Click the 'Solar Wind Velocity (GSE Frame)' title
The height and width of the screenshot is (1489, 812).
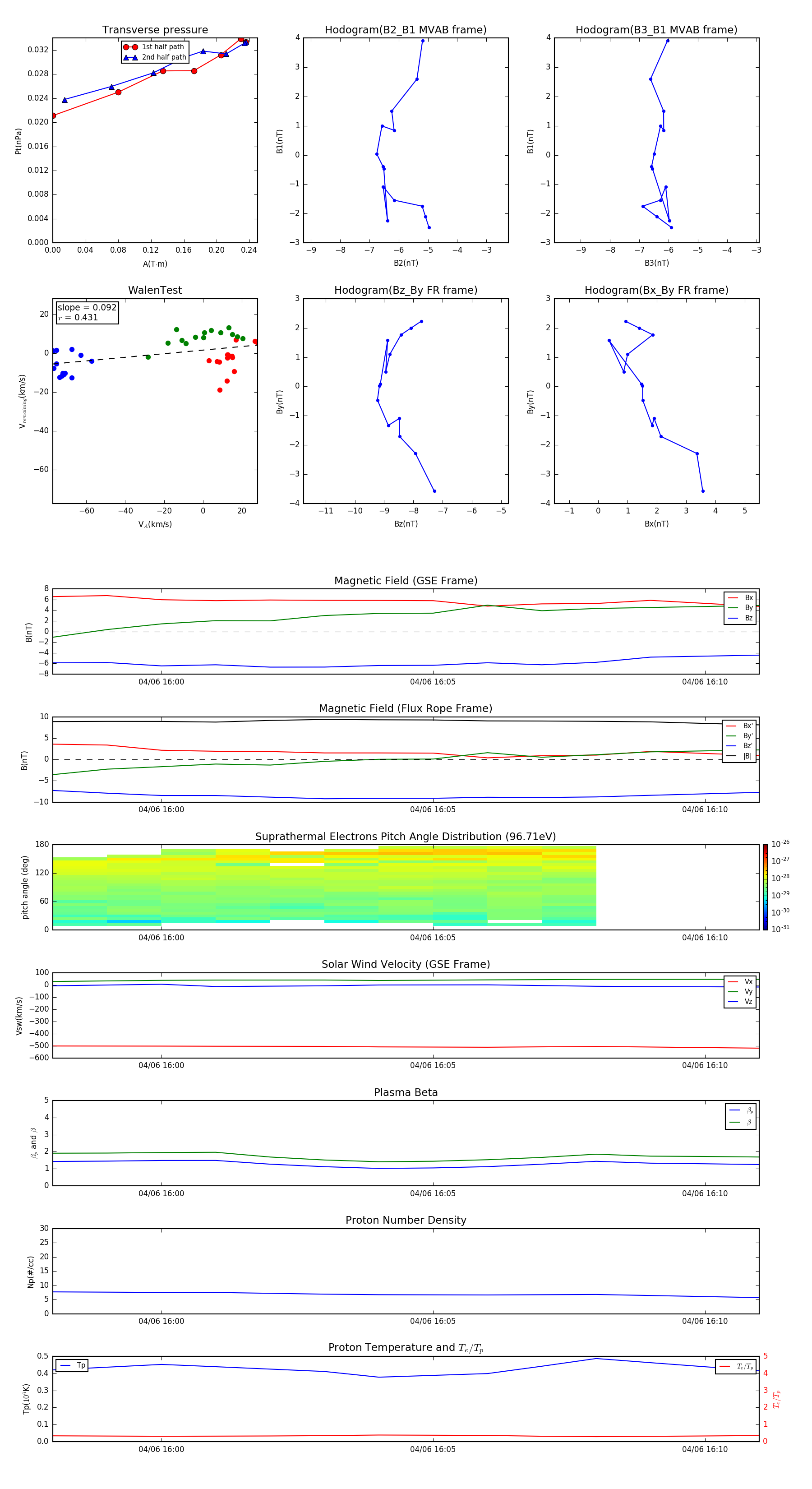(x=406, y=964)
